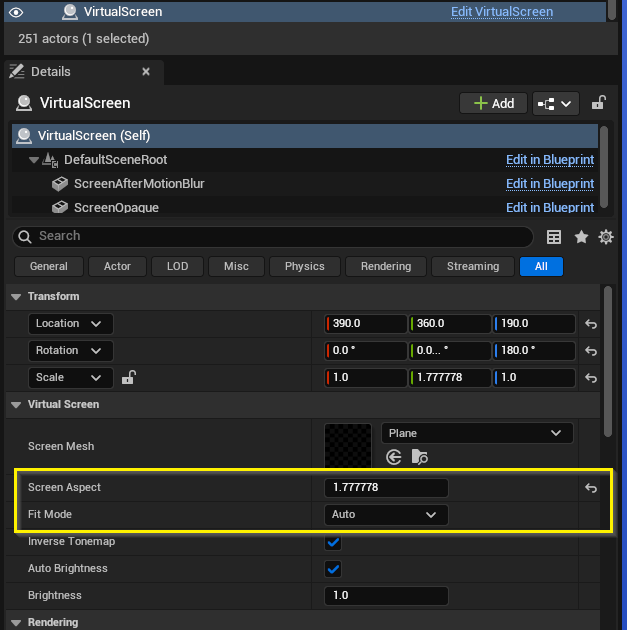
Task: Toggle the property matrix table icon
Action: coord(554,237)
